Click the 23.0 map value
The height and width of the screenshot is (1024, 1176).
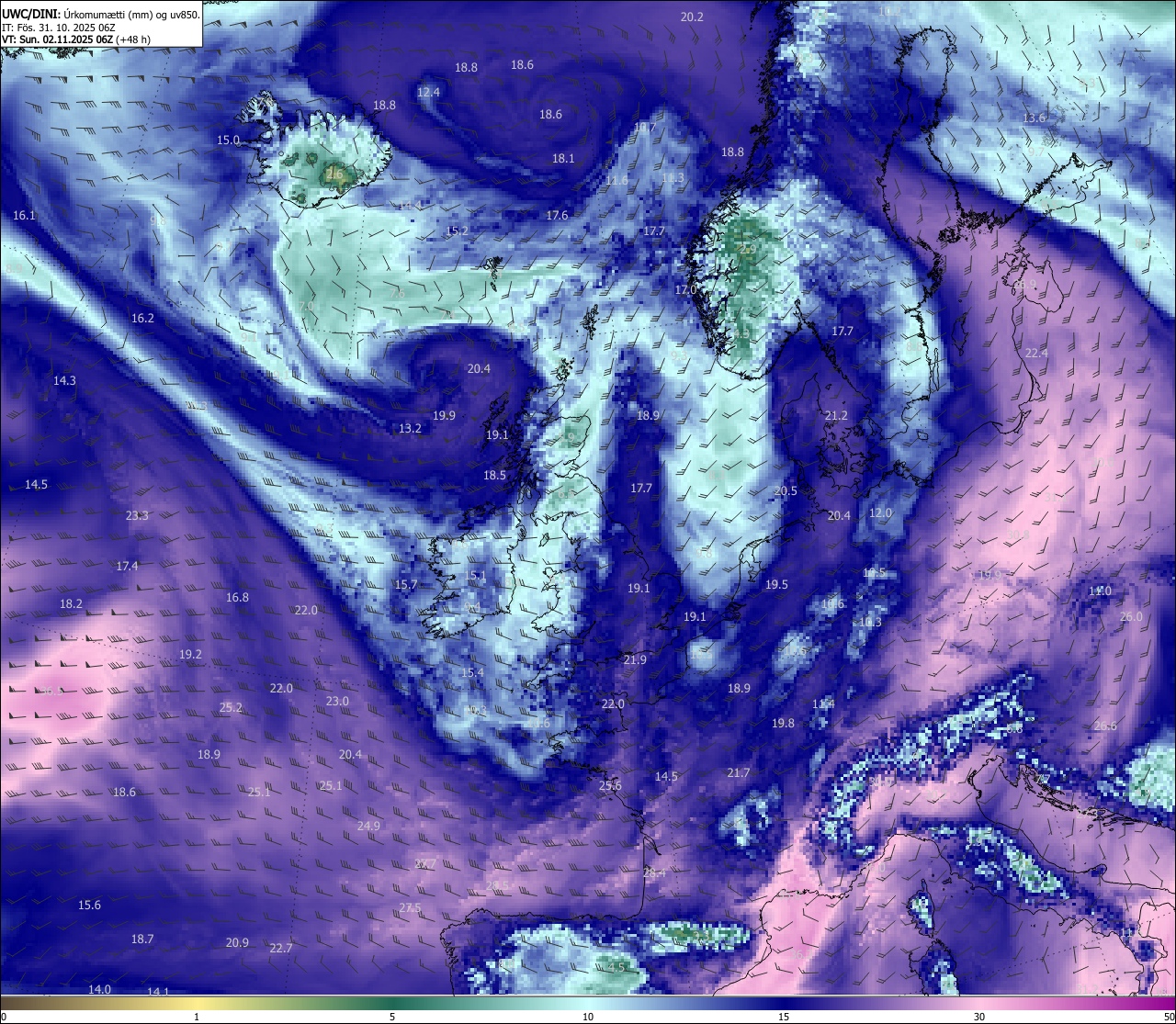(x=337, y=702)
